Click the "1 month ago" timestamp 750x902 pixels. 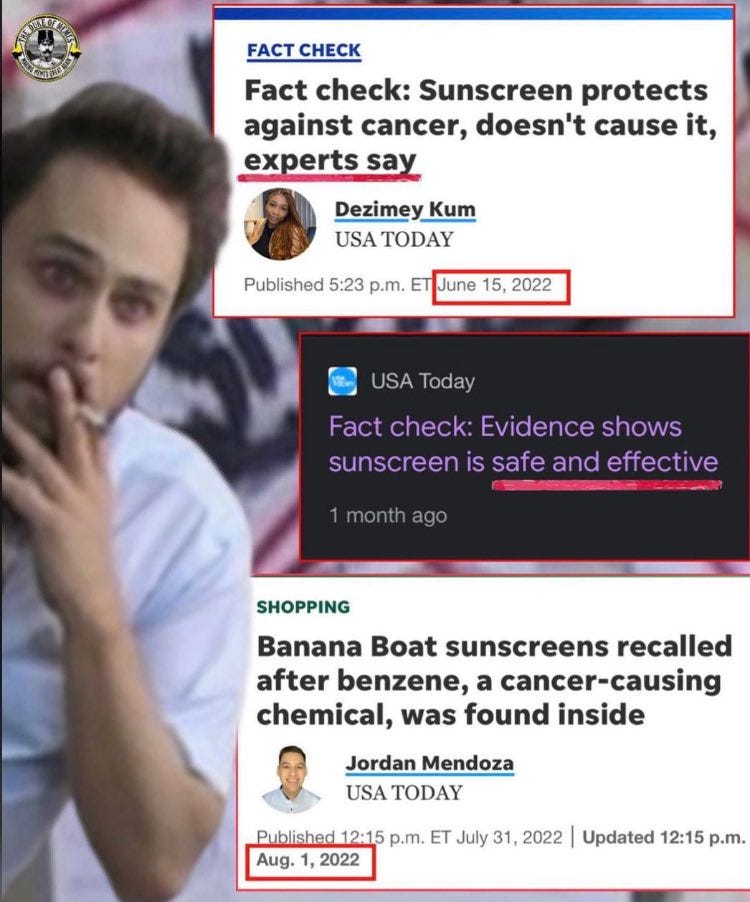388,515
